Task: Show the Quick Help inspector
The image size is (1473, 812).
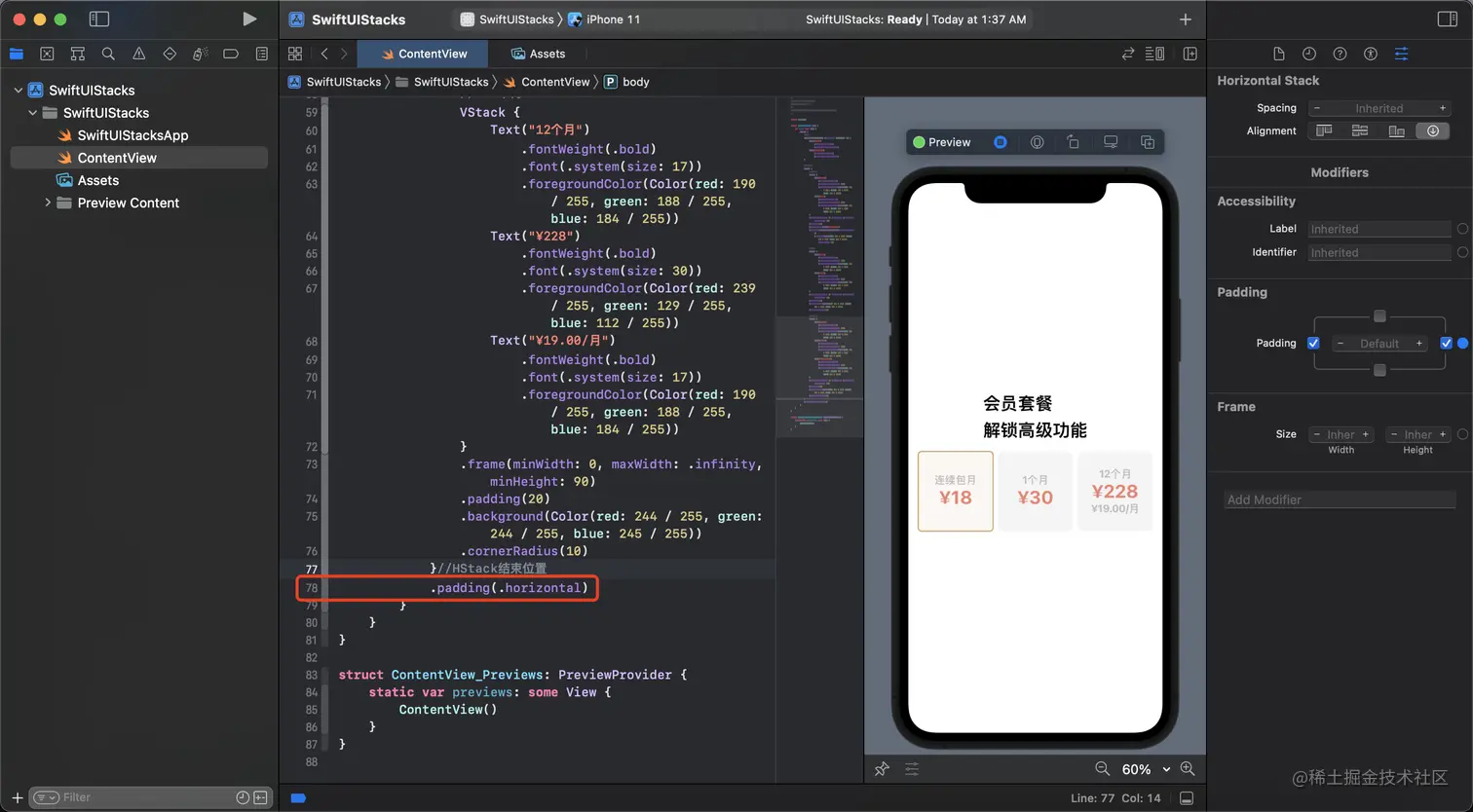Action: point(1340,54)
